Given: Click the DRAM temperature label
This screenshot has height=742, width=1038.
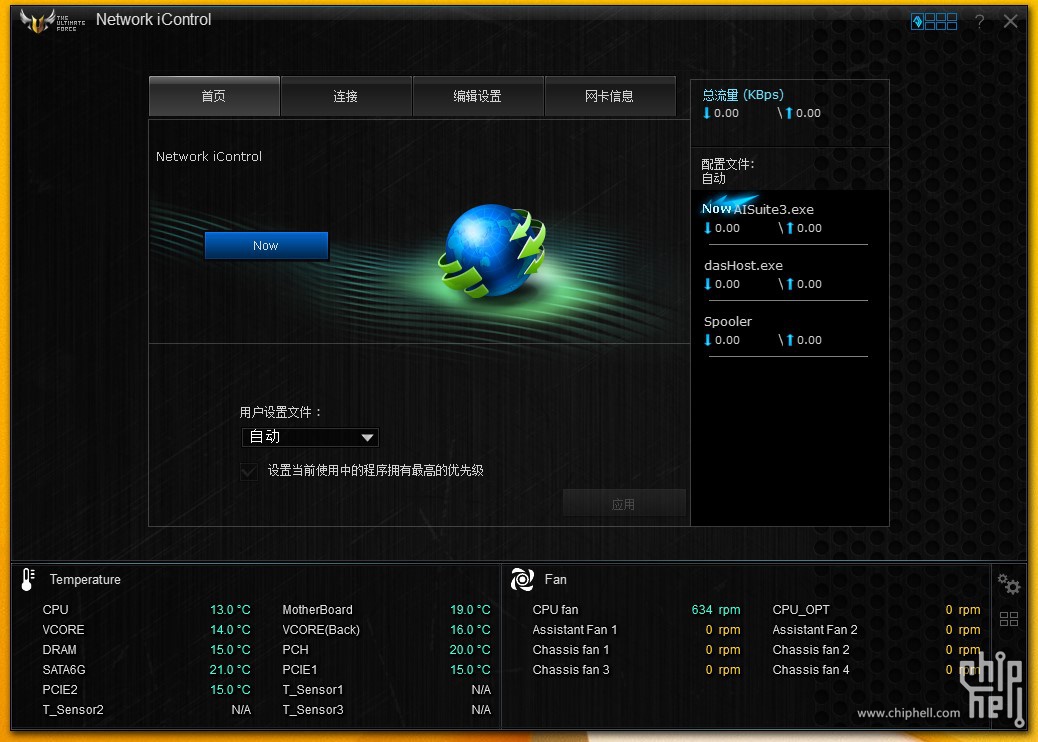Looking at the screenshot, I should [60, 650].
